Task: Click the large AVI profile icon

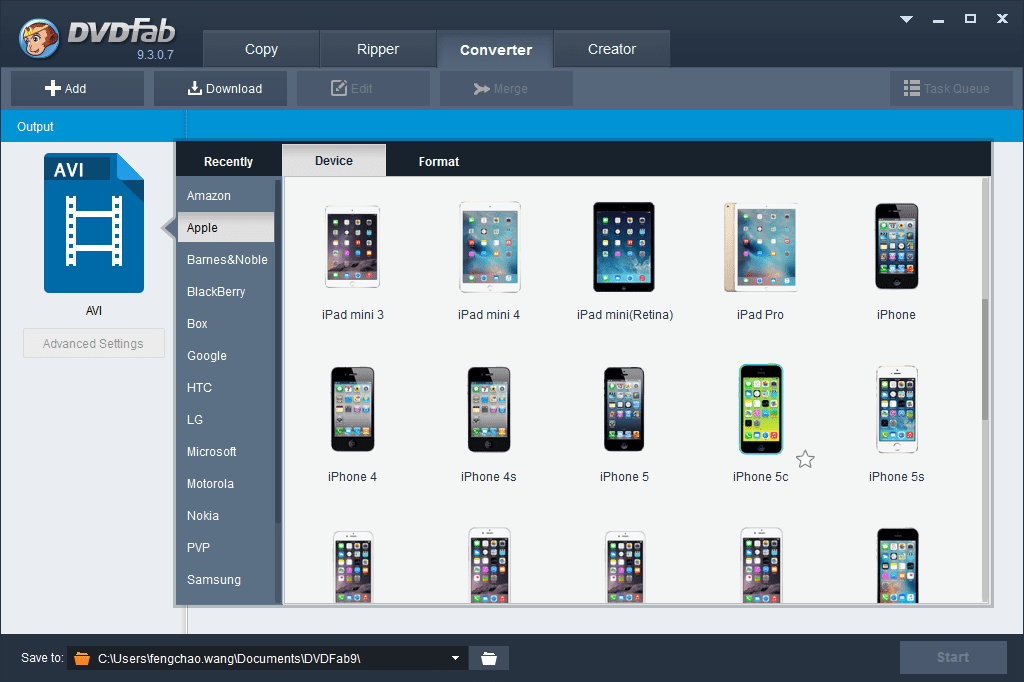Action: 94,223
